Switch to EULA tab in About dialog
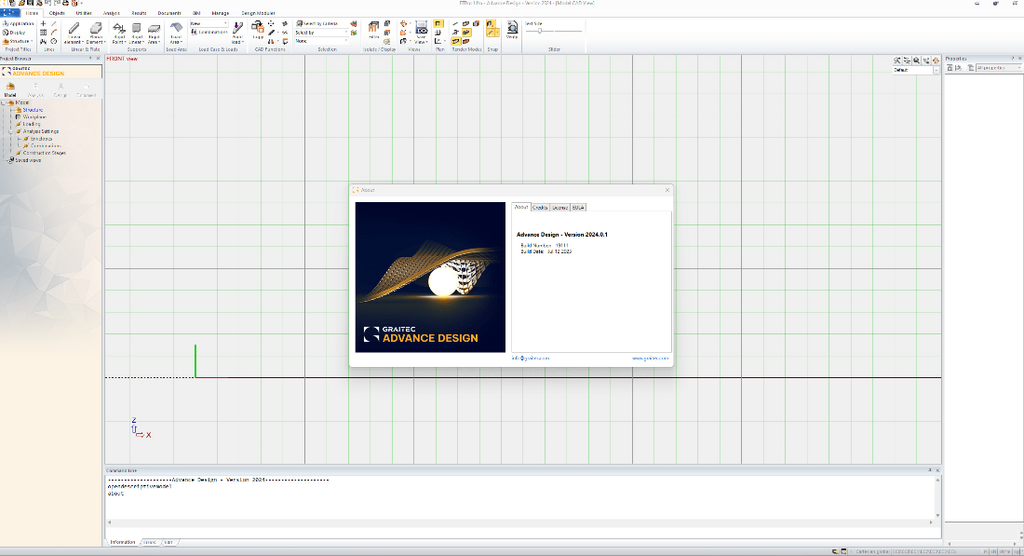 pyautogui.click(x=579, y=207)
